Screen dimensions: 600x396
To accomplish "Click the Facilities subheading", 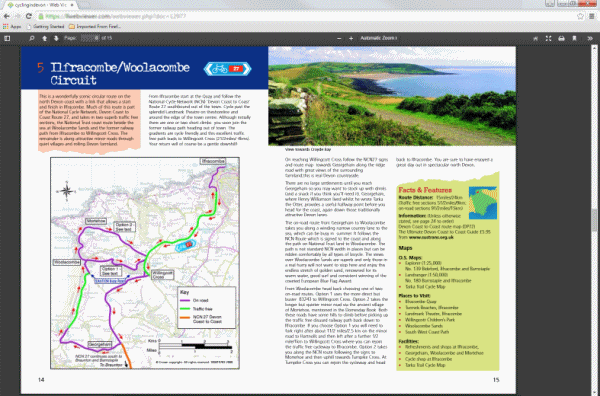I will [x=409, y=341].
